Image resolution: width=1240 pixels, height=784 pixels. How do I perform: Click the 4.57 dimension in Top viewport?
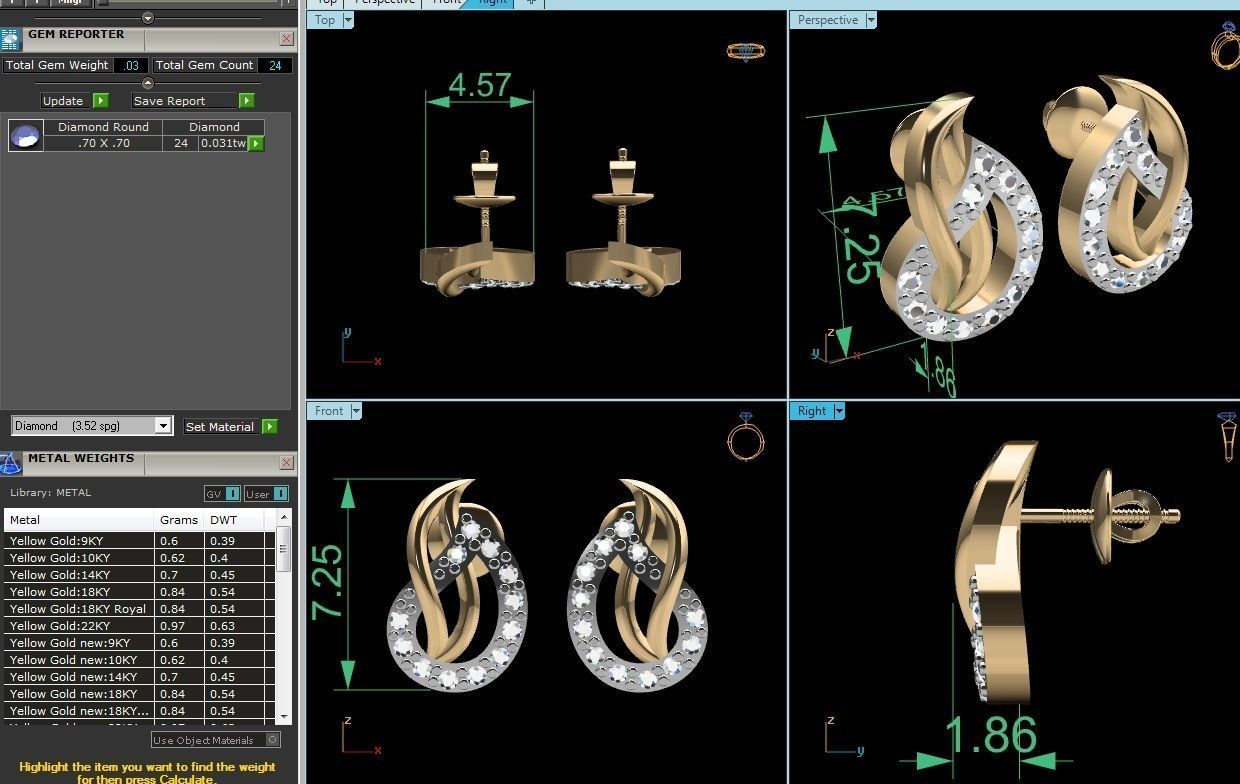click(x=480, y=85)
